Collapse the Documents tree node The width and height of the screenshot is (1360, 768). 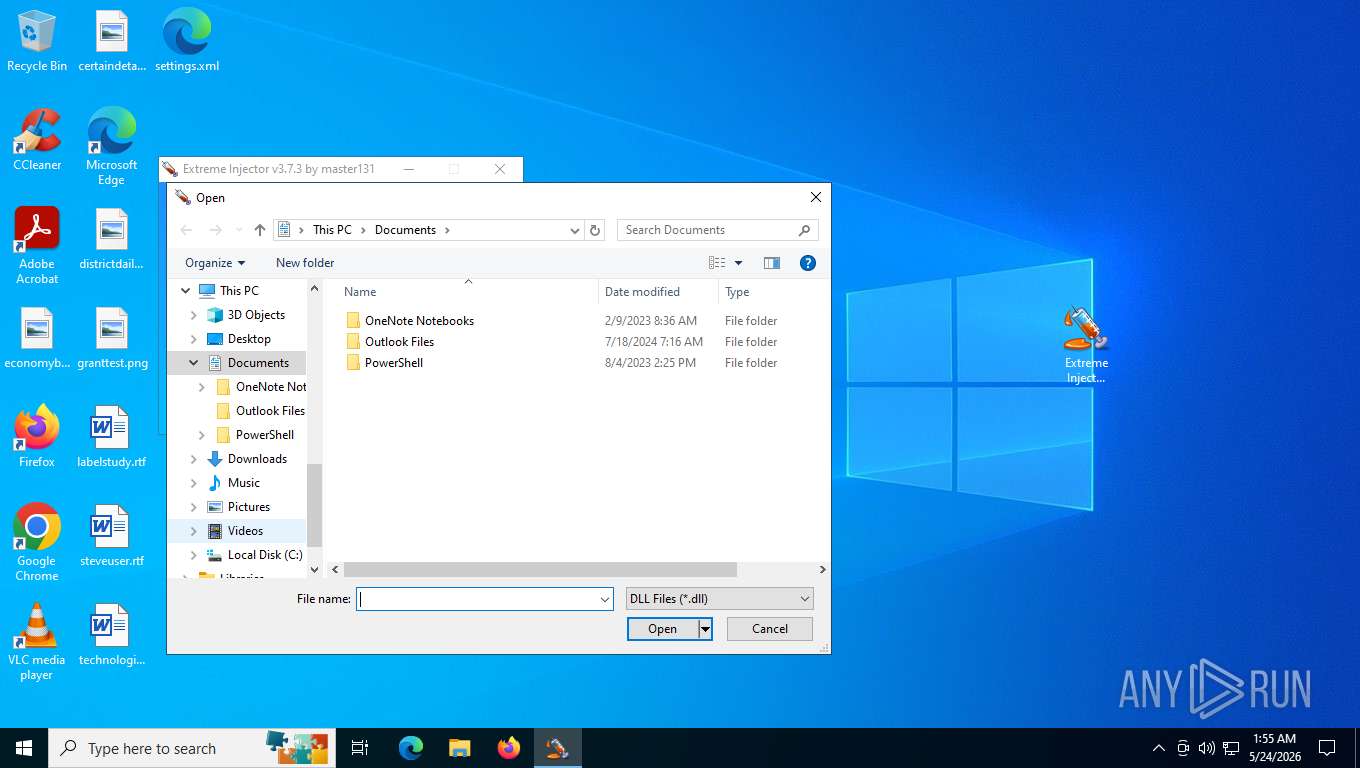pyautogui.click(x=194, y=363)
